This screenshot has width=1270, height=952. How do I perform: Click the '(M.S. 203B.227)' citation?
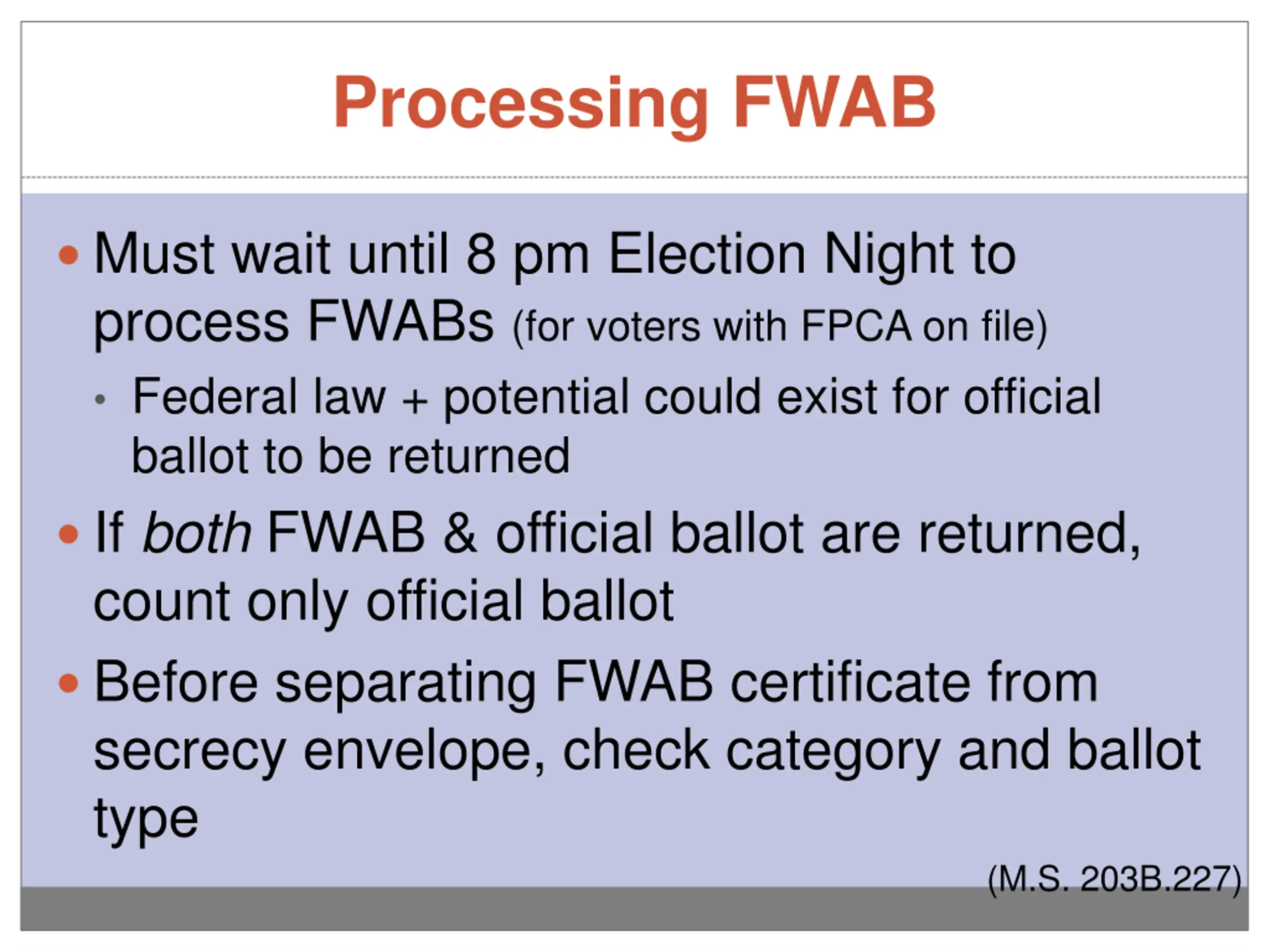tap(1114, 879)
